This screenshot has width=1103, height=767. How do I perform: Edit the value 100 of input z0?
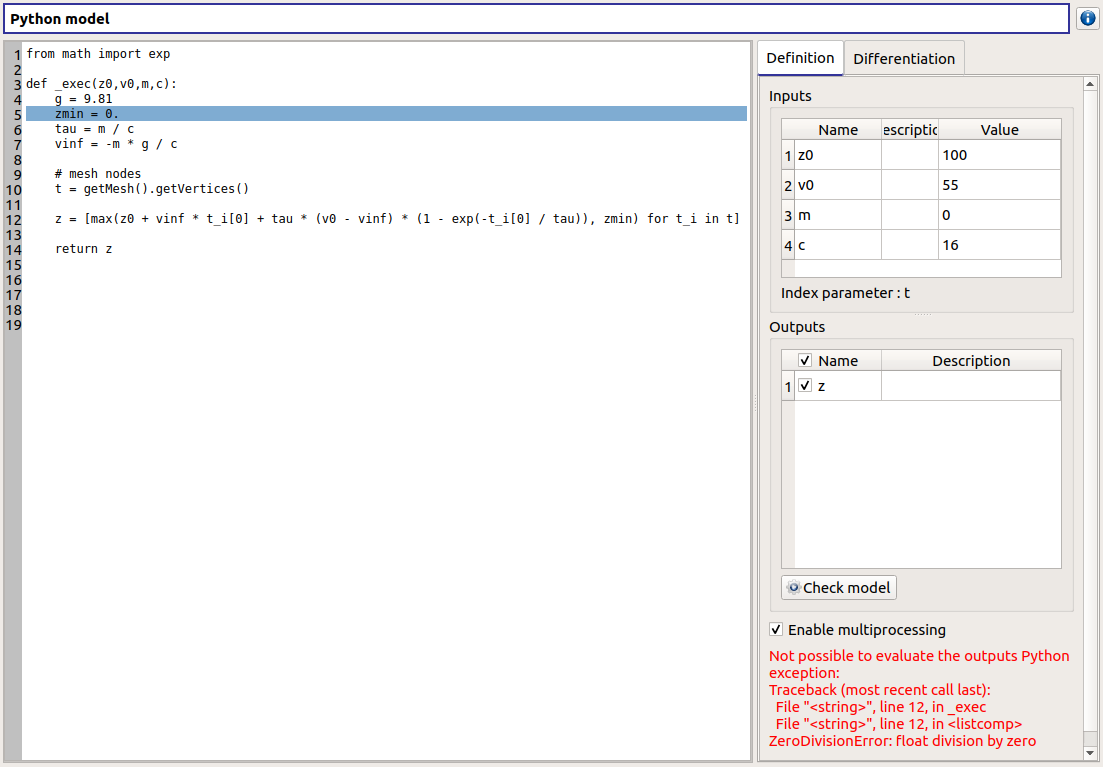point(997,155)
